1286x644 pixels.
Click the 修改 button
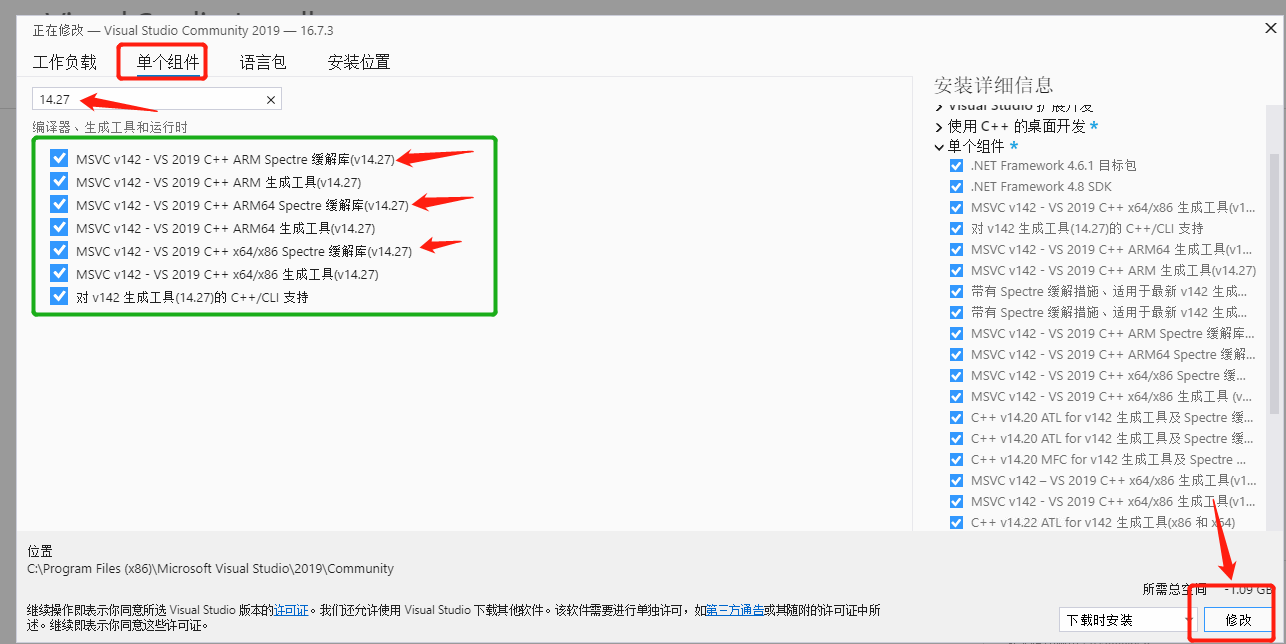(1238, 620)
